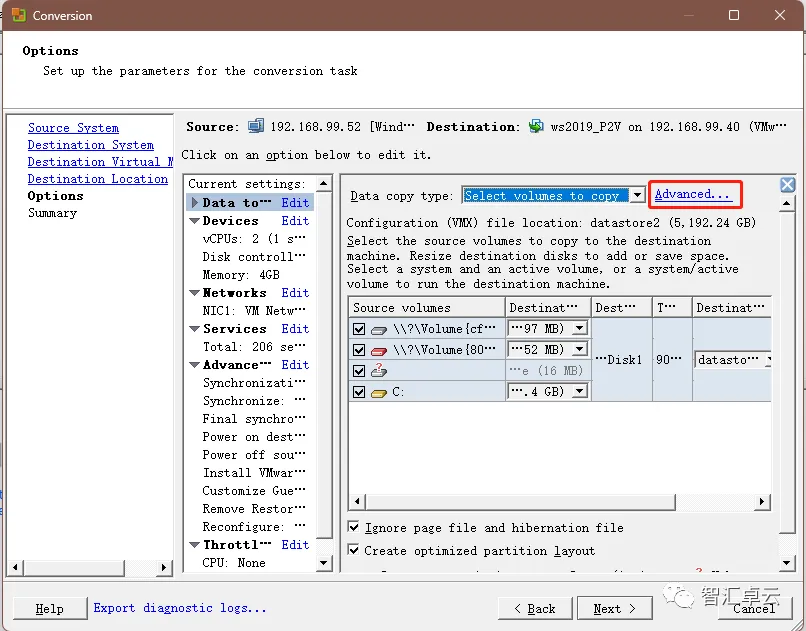Click left arrow of step list scrollbar
Screen dimensions: 806x631
tap(15, 567)
